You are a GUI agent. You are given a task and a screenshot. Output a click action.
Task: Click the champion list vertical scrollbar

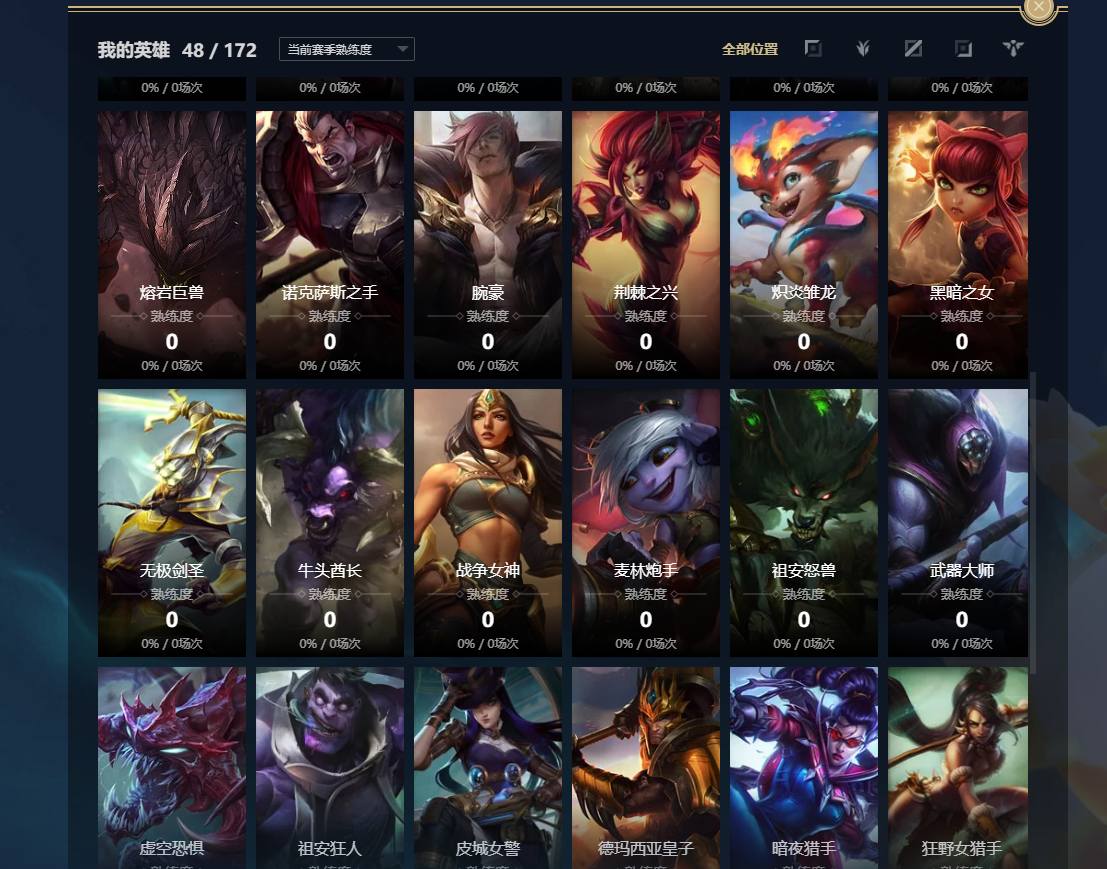point(1033,522)
